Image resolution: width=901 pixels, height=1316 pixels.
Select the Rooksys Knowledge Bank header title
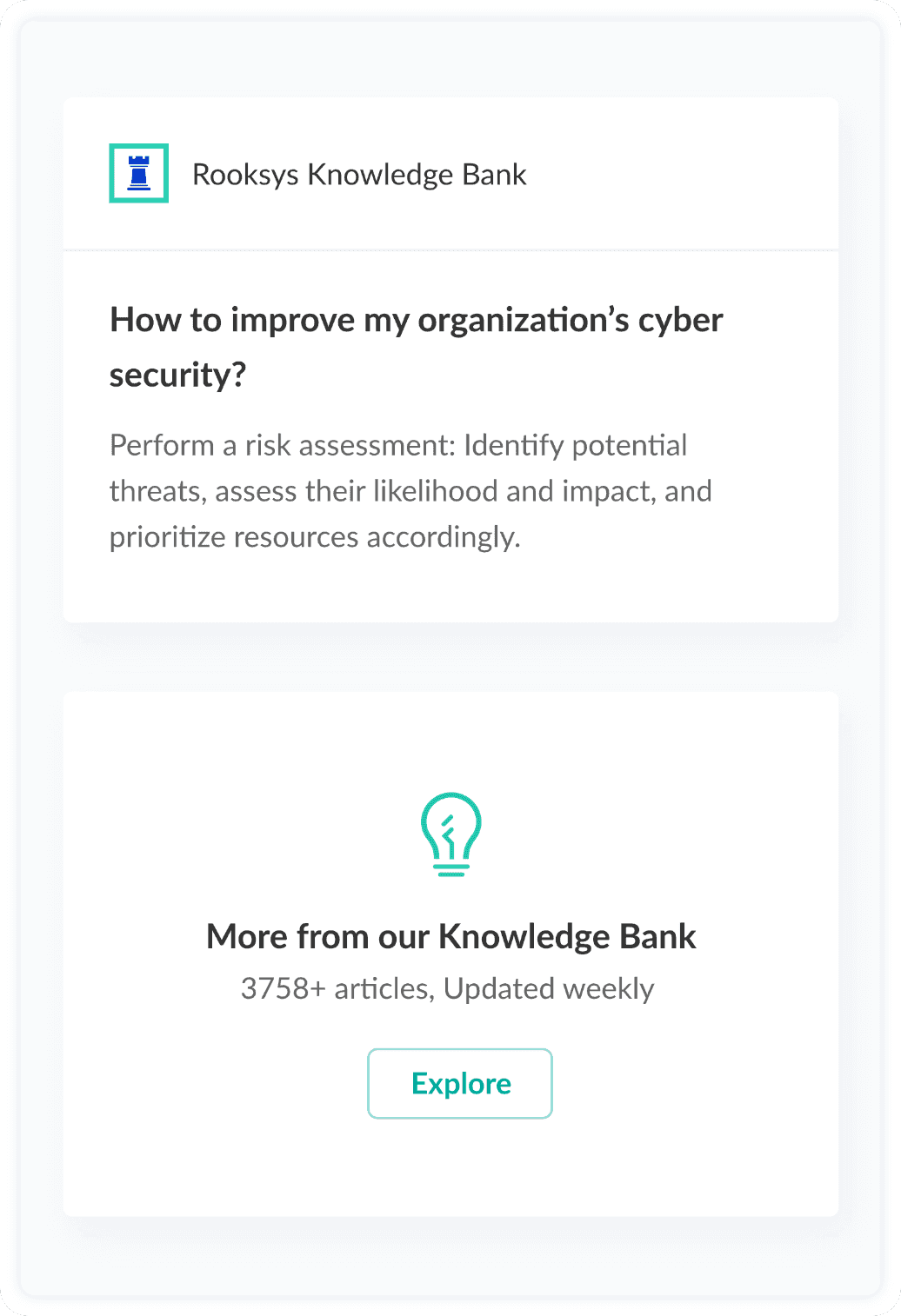pos(358,175)
